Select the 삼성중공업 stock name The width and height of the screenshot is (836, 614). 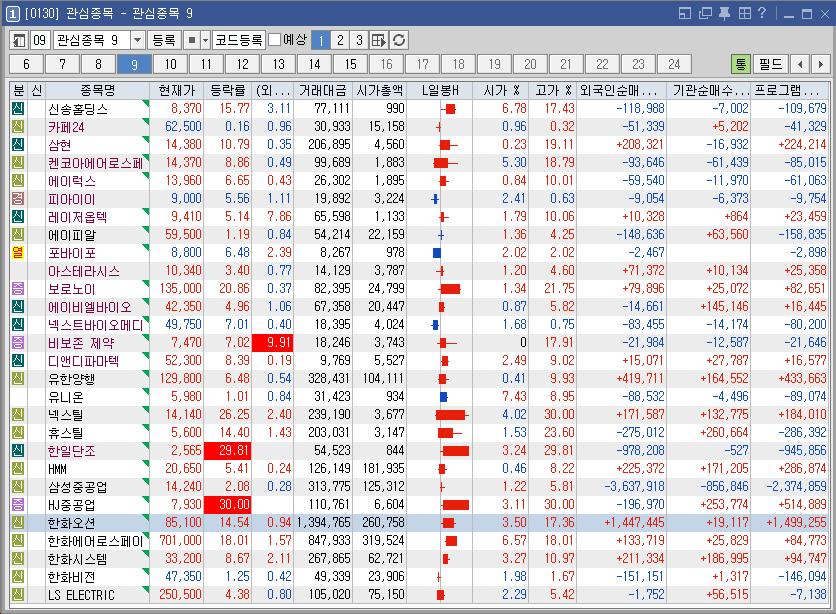point(78,487)
